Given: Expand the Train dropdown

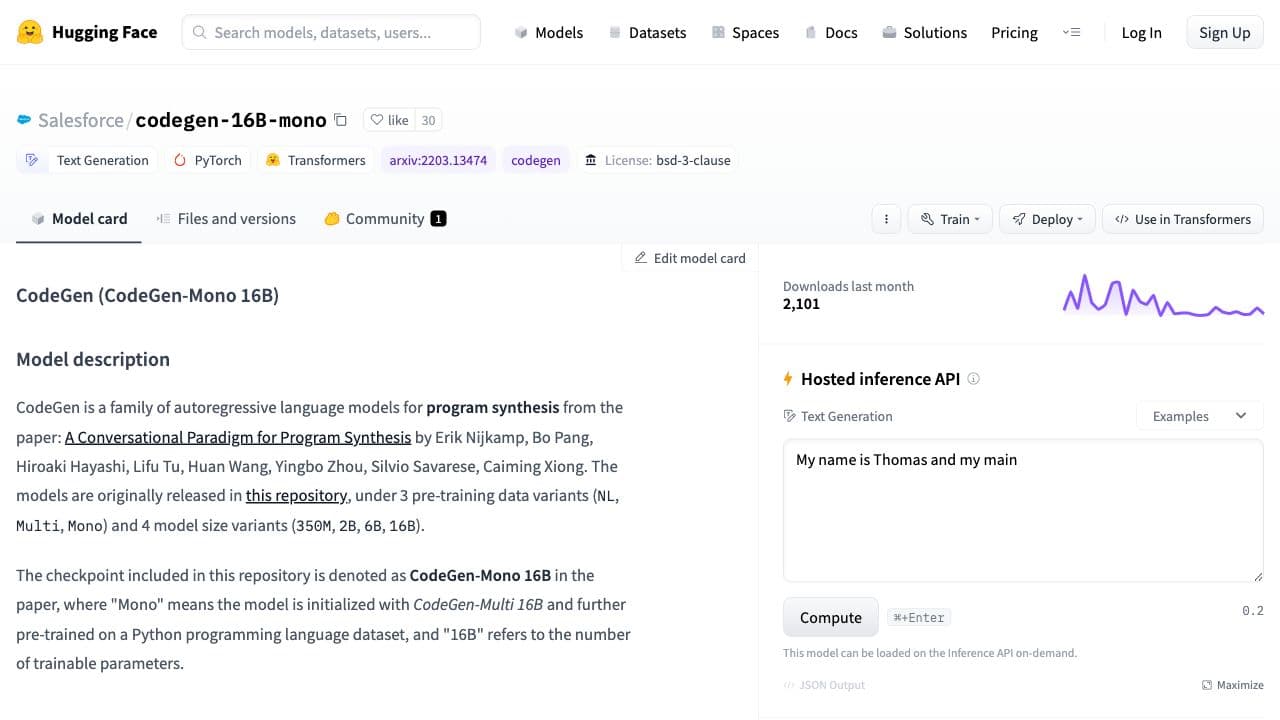Looking at the screenshot, I should (949, 219).
